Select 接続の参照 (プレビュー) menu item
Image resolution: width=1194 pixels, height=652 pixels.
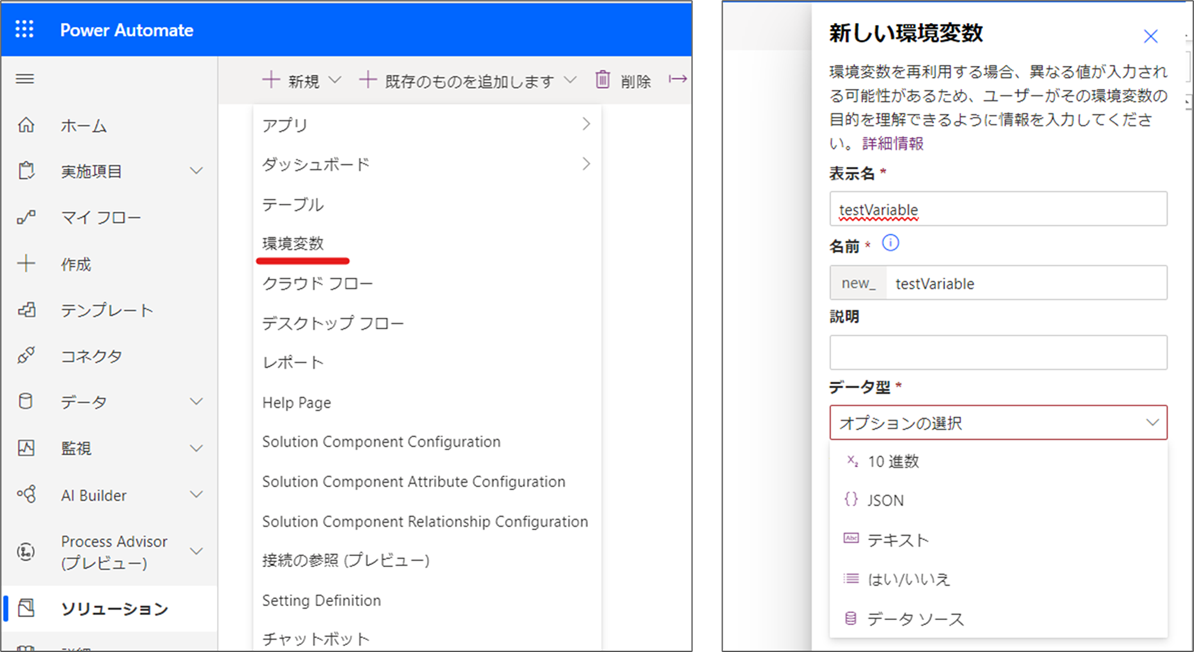[427, 561]
